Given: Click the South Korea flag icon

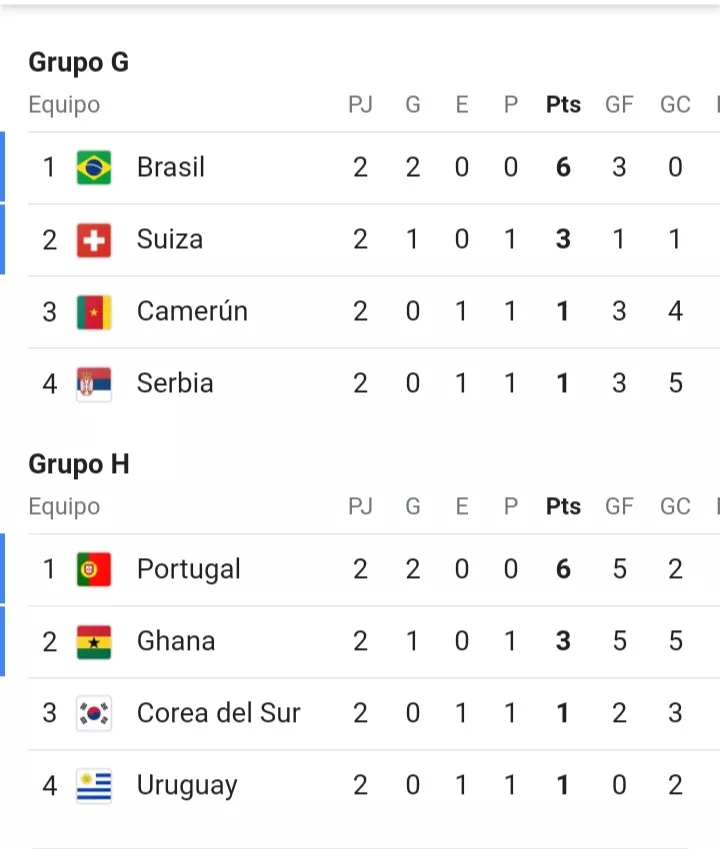Looking at the screenshot, I should click(94, 714).
